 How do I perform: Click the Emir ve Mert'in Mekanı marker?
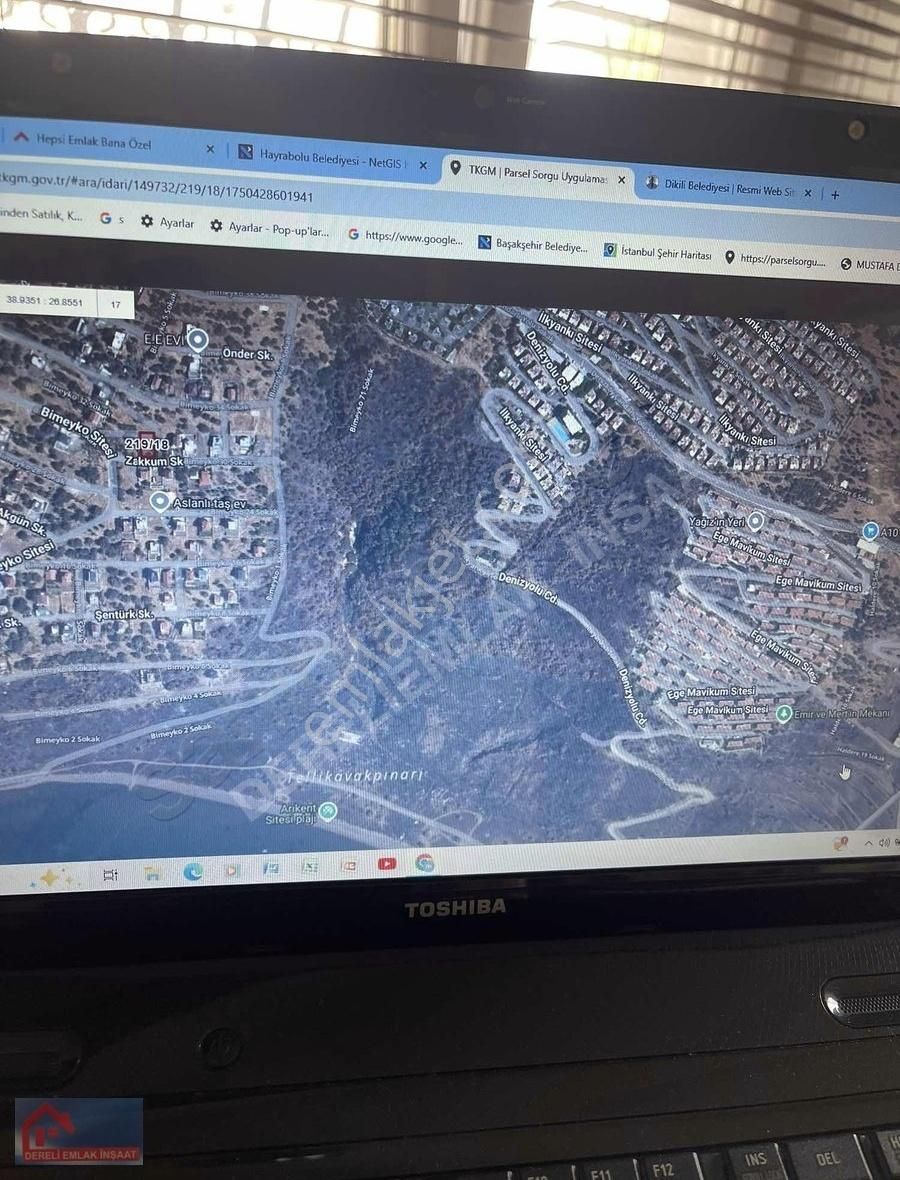point(783,713)
